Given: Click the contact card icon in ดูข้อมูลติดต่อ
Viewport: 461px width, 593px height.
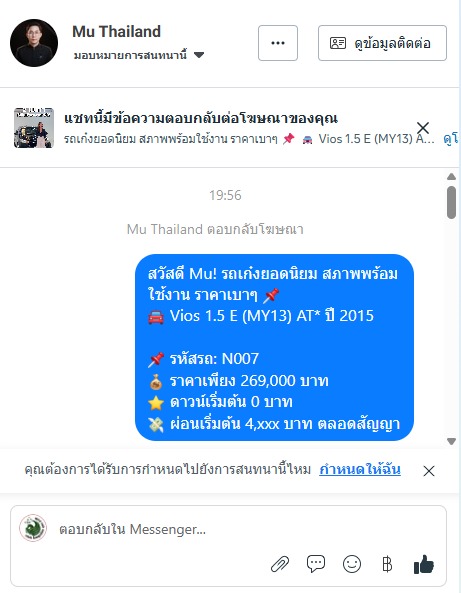Looking at the screenshot, I should click(x=338, y=43).
